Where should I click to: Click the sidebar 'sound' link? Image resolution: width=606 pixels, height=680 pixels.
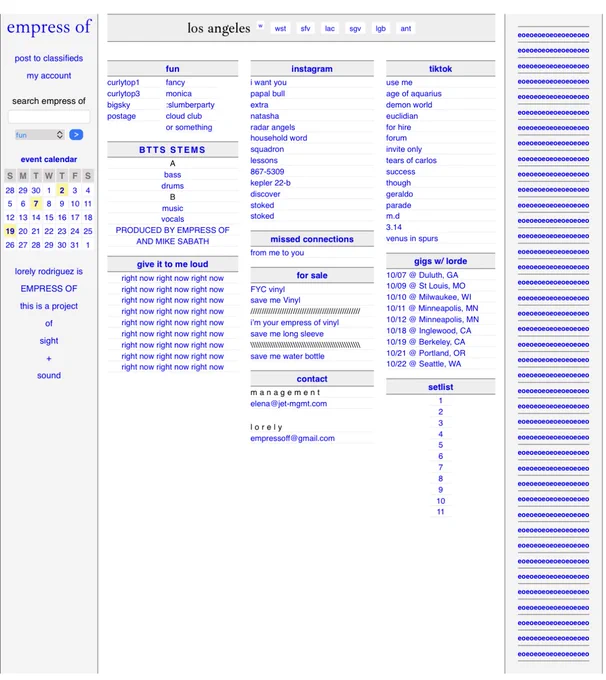[49, 376]
